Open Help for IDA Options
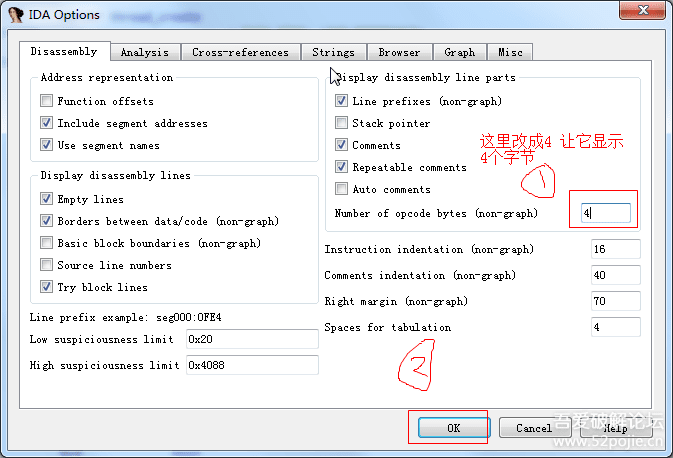673x458 pixels. (x=616, y=428)
